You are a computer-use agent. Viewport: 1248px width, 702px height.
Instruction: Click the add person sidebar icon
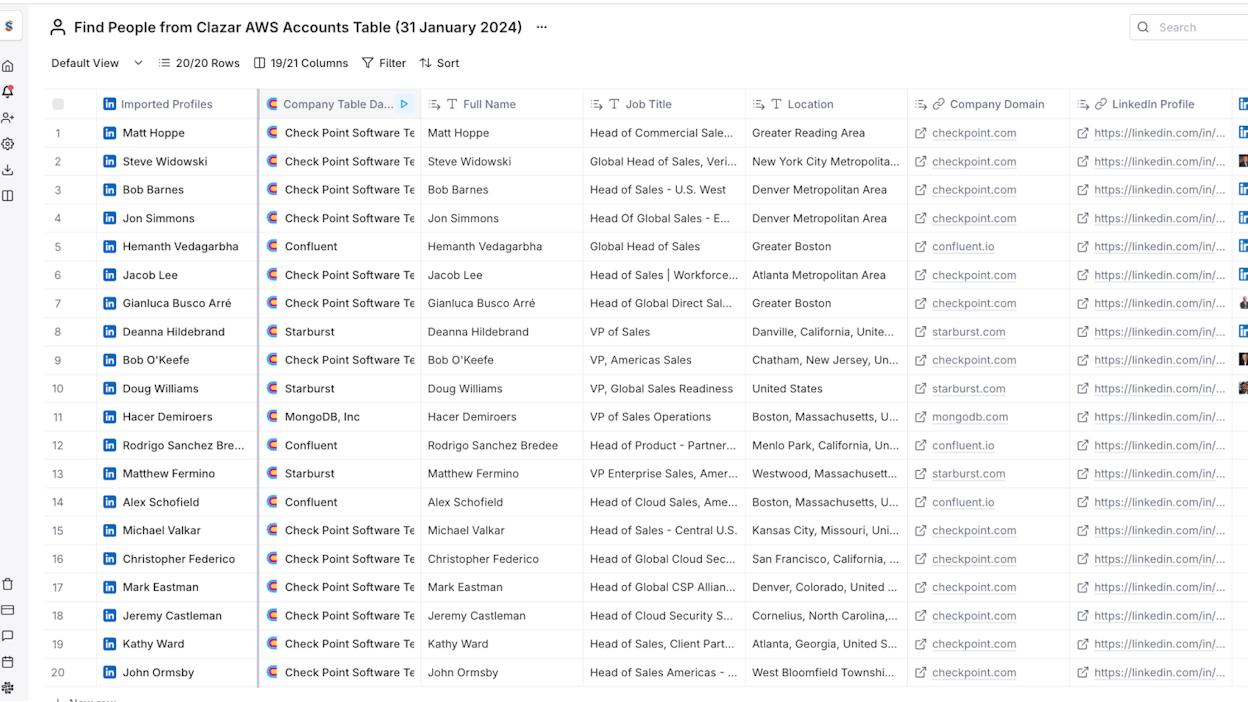(8, 118)
